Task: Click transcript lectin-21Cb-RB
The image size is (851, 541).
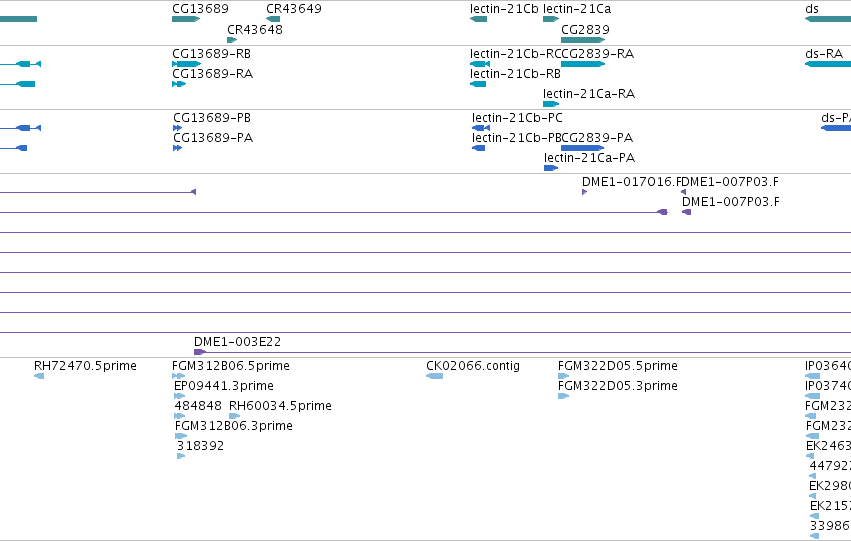Action: pyautogui.click(x=478, y=84)
